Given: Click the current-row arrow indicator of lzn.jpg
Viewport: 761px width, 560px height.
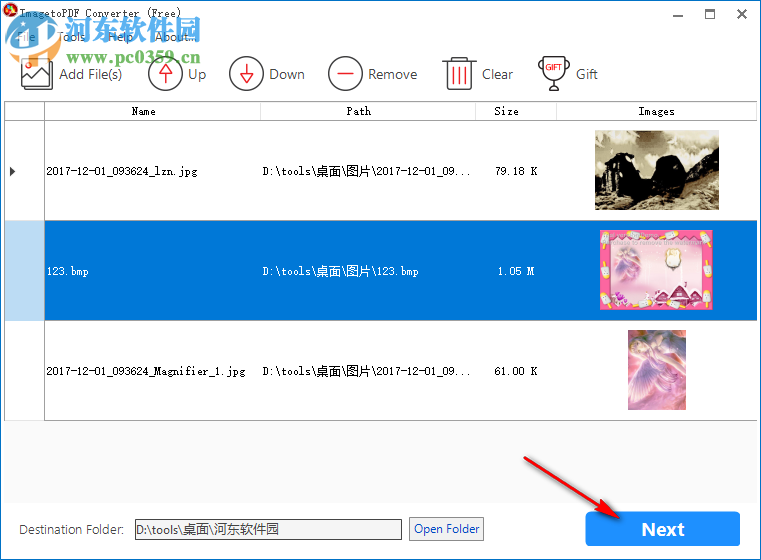Looking at the screenshot, I should (x=13, y=171).
